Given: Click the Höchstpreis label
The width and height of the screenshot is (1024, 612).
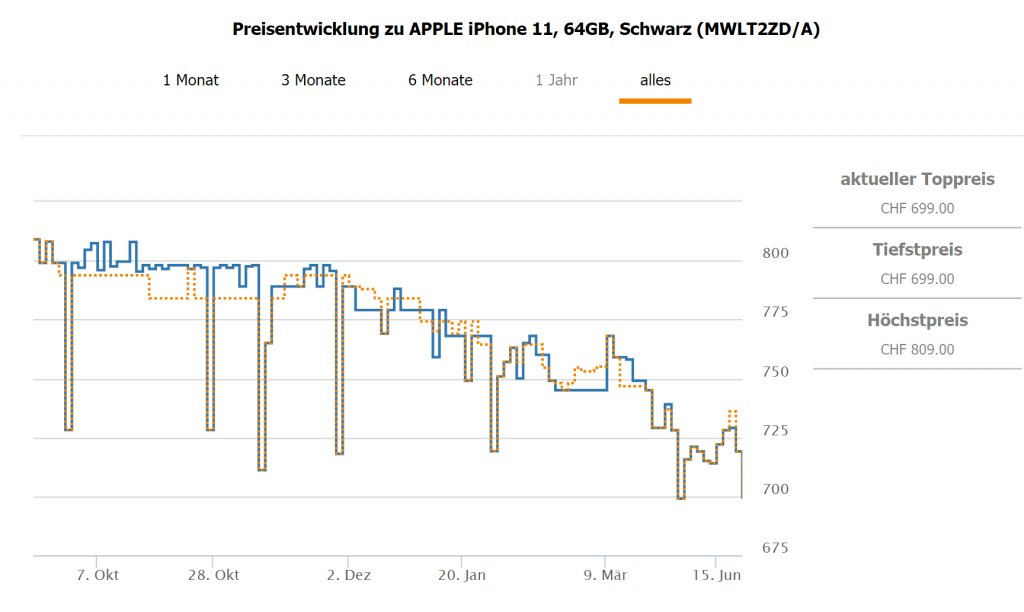Looking at the screenshot, I should (x=917, y=321).
